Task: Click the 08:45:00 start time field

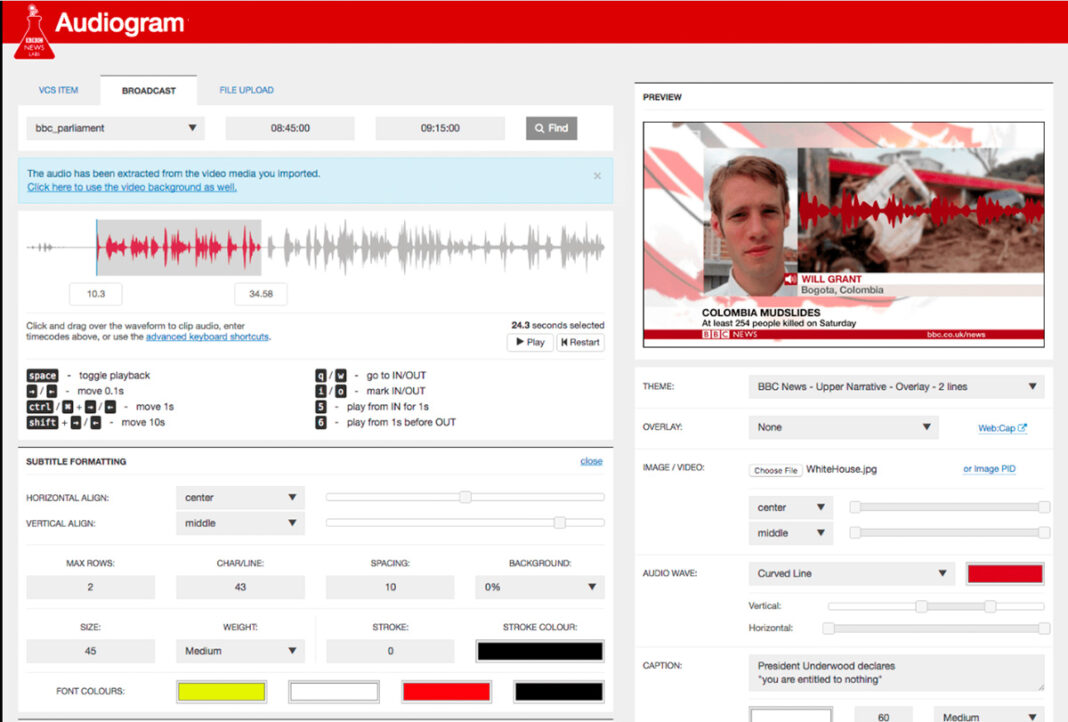Action: click(x=290, y=128)
